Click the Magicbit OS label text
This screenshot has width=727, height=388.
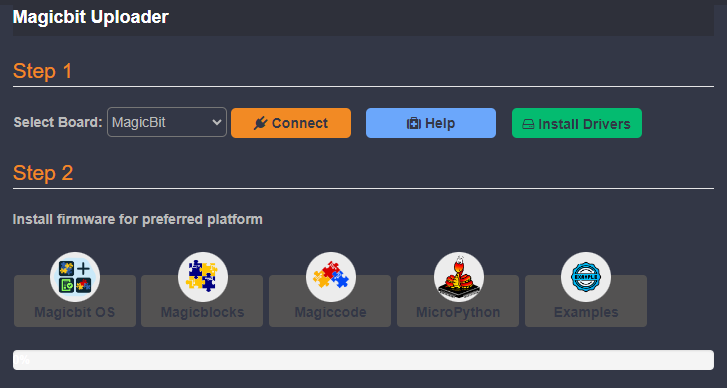pos(75,312)
